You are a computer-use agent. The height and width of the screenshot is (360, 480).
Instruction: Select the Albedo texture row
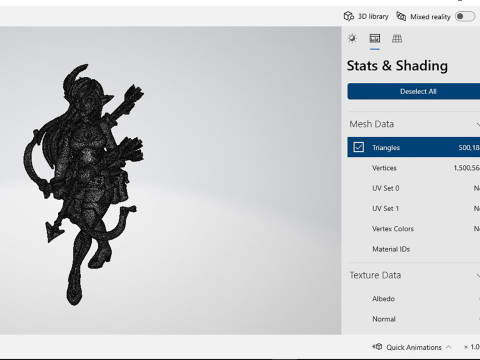click(x=414, y=299)
